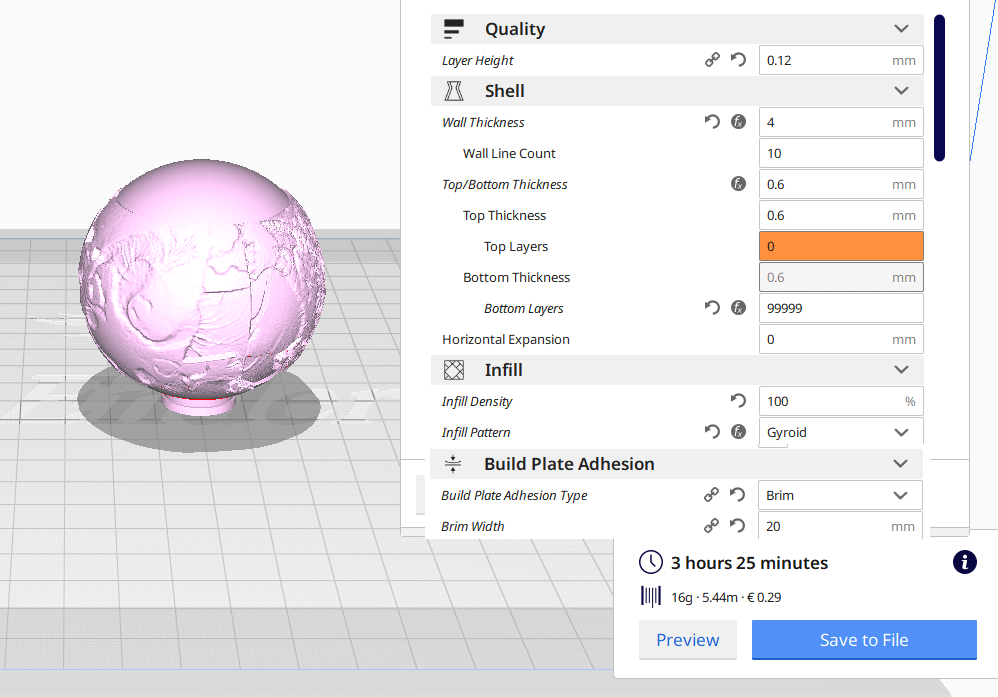Screen dimensions: 998x697
Task: Reset the Brim Width setting
Action: [738, 526]
